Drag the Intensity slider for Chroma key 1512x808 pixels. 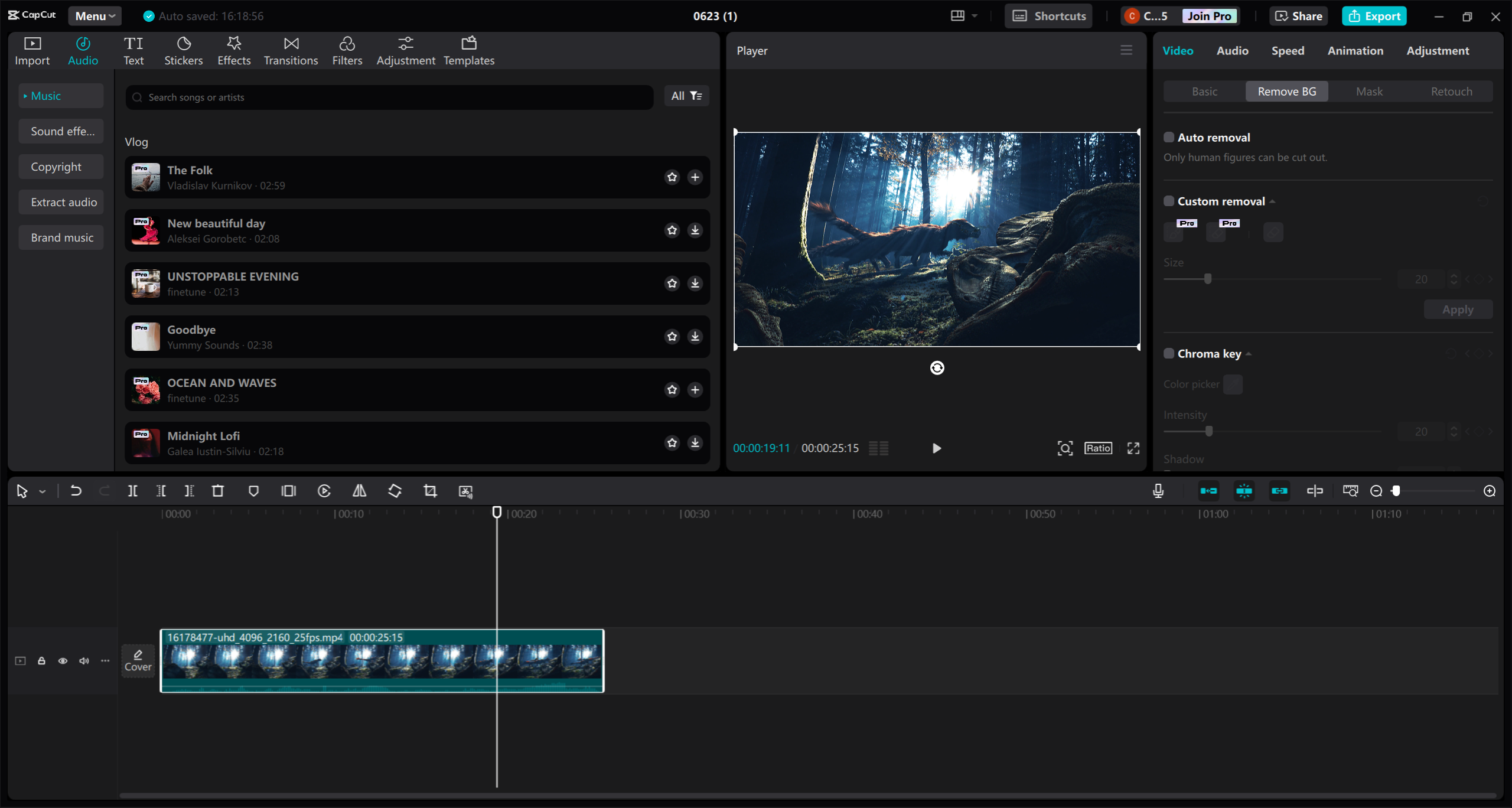pyautogui.click(x=1209, y=431)
